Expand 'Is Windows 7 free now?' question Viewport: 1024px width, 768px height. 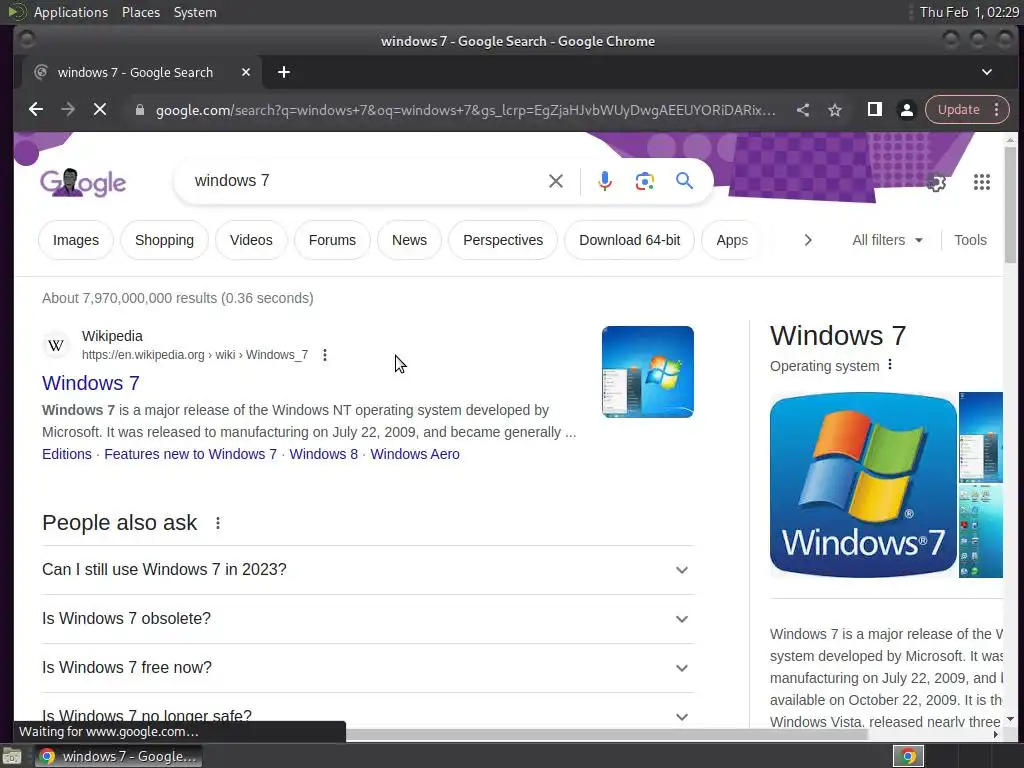click(x=368, y=667)
